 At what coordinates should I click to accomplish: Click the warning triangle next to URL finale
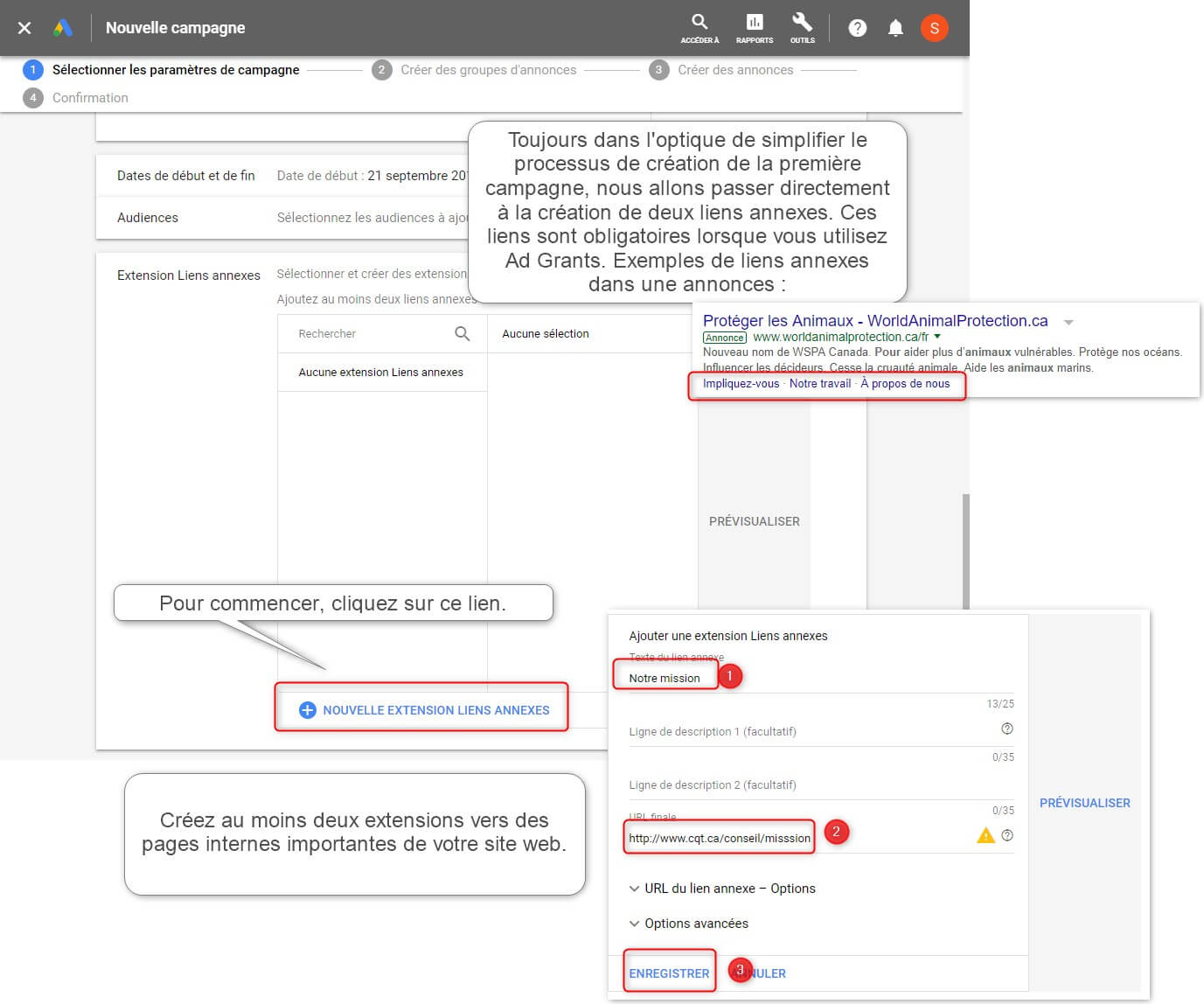[x=985, y=835]
